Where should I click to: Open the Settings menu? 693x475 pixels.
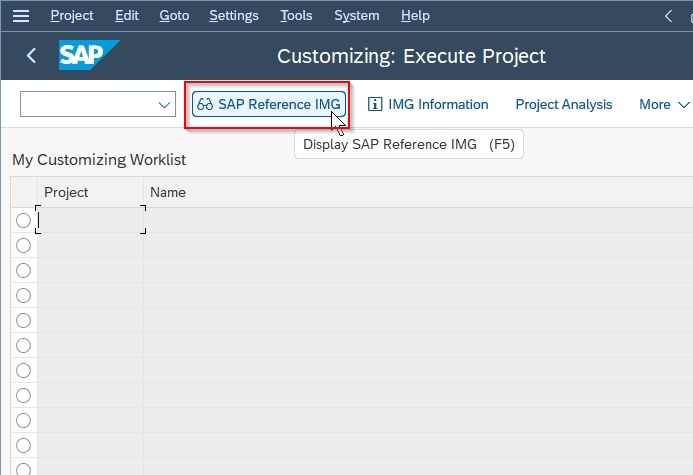tap(234, 16)
